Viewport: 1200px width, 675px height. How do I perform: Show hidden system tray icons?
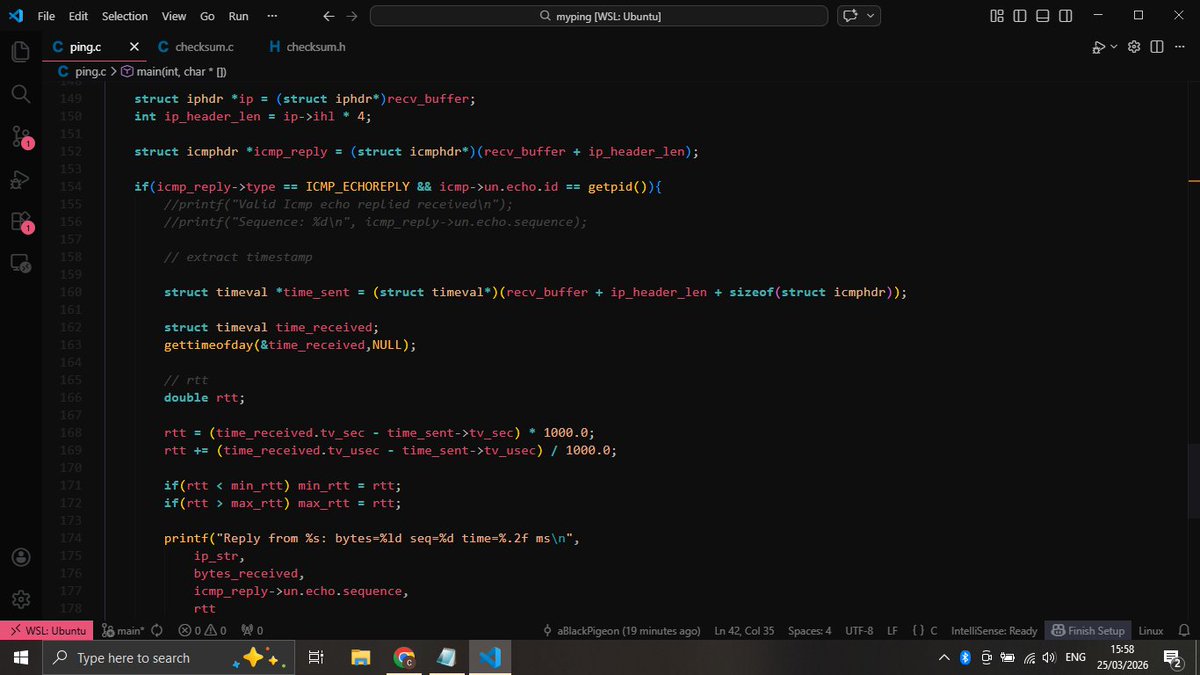click(944, 658)
